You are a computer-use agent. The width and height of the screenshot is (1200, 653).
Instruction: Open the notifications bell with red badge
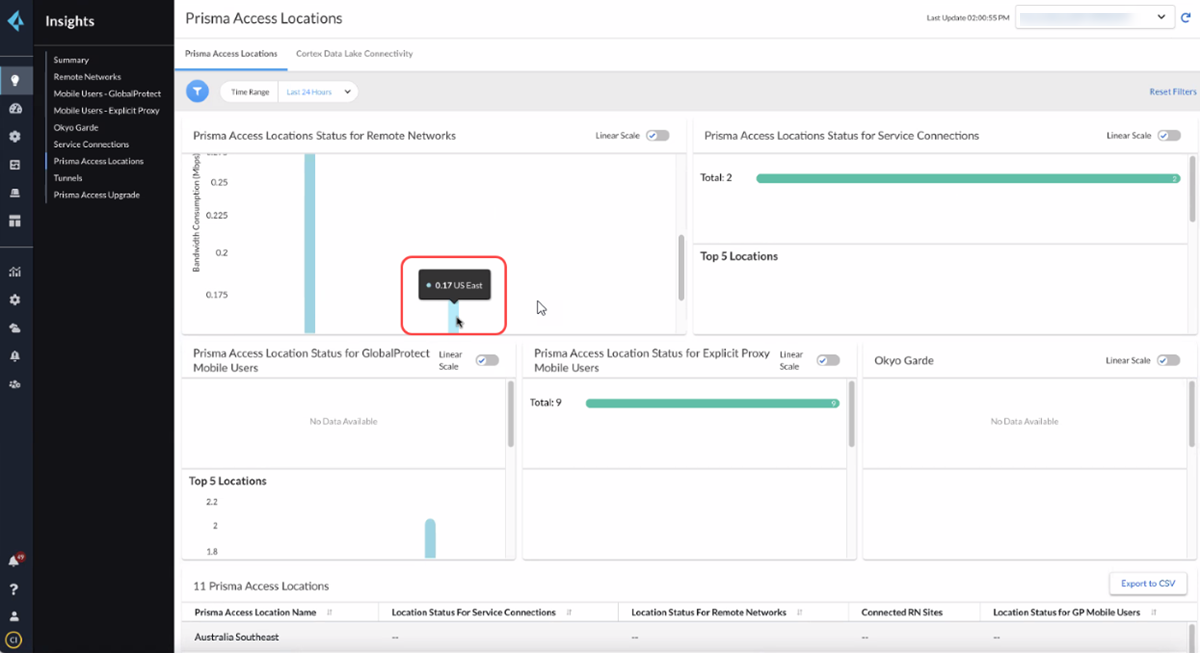[15, 561]
